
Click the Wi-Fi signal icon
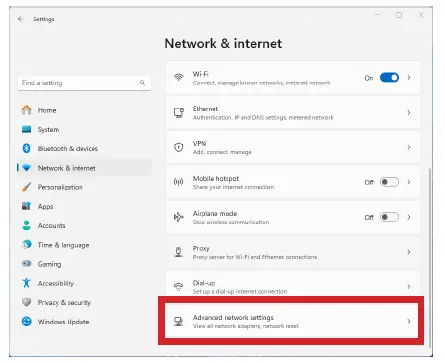tap(179, 78)
